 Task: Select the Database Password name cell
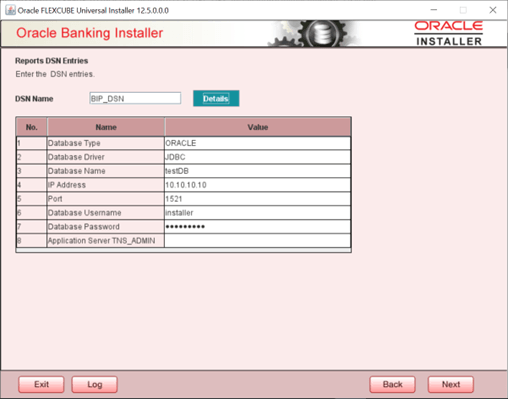point(105,227)
